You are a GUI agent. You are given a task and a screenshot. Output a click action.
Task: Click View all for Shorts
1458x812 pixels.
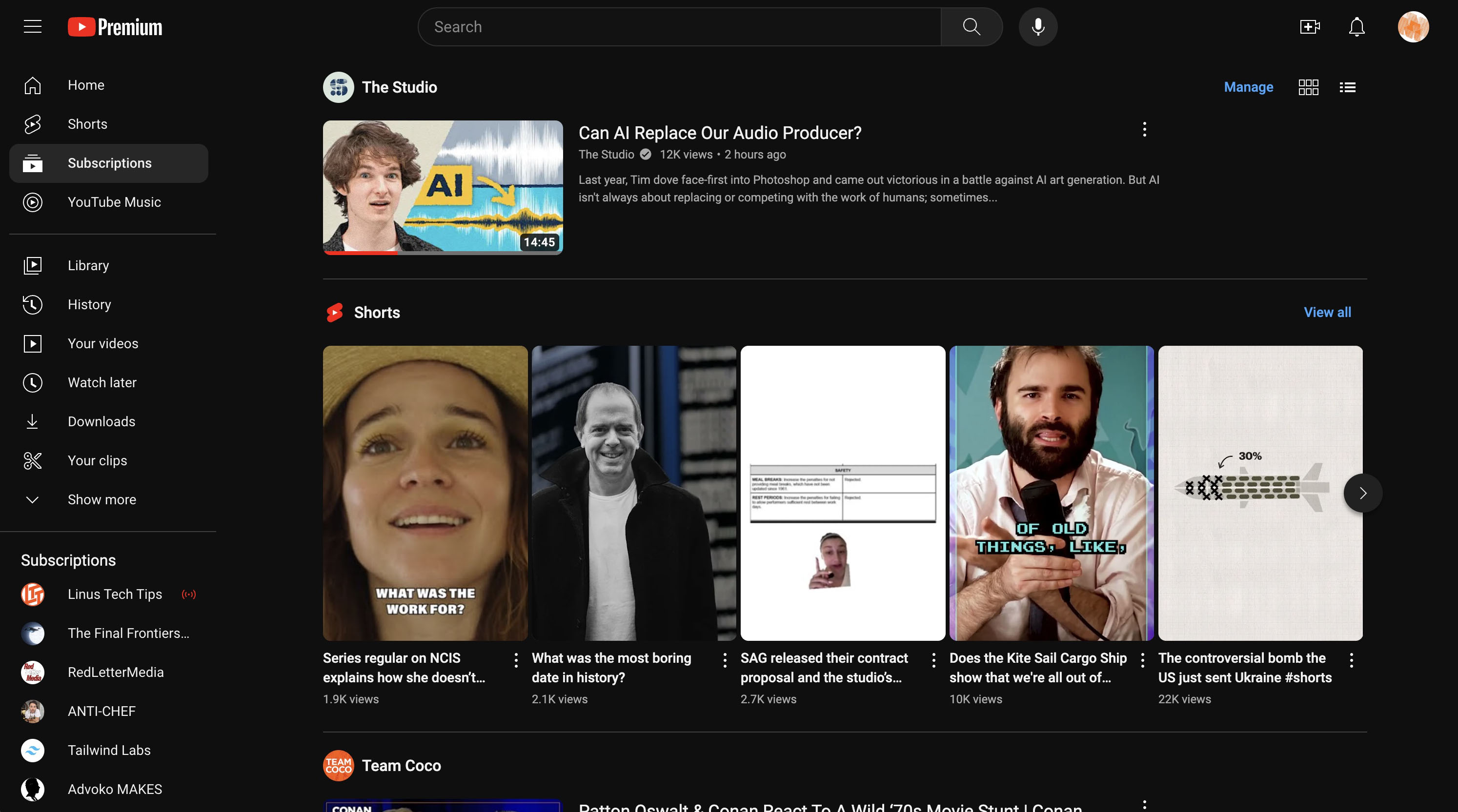pos(1327,312)
